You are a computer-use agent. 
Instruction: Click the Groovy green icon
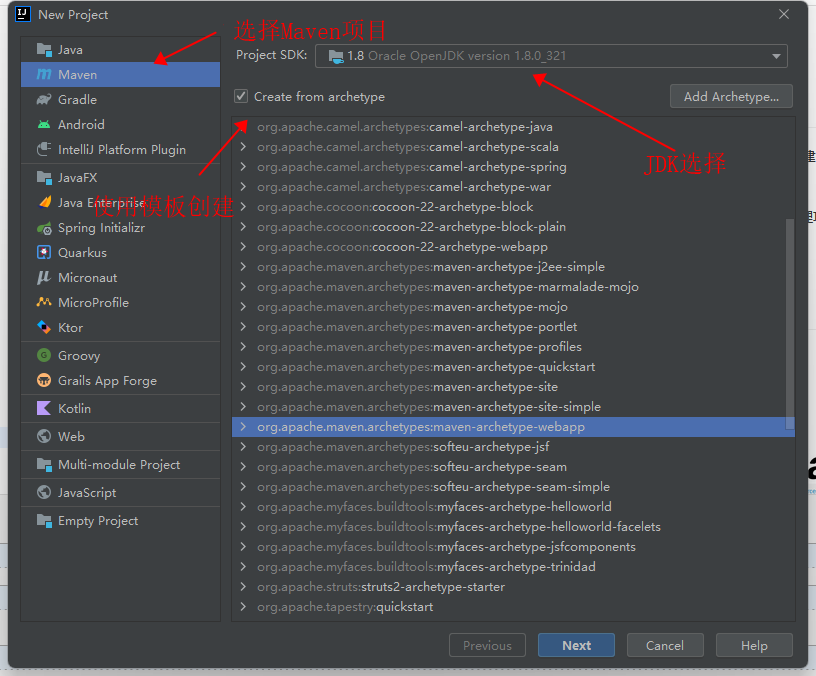point(44,356)
